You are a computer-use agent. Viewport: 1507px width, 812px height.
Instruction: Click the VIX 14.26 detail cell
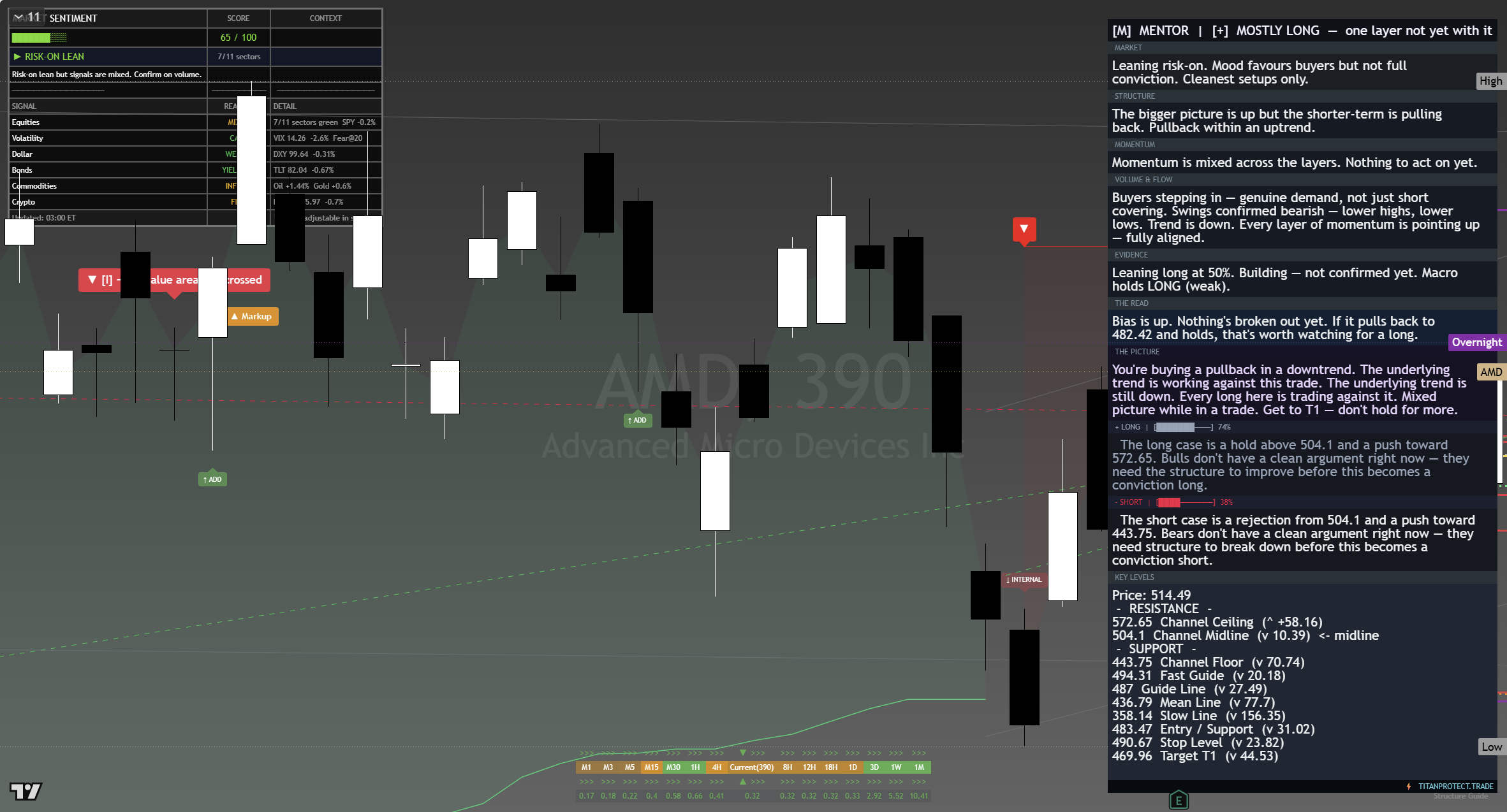coord(326,138)
